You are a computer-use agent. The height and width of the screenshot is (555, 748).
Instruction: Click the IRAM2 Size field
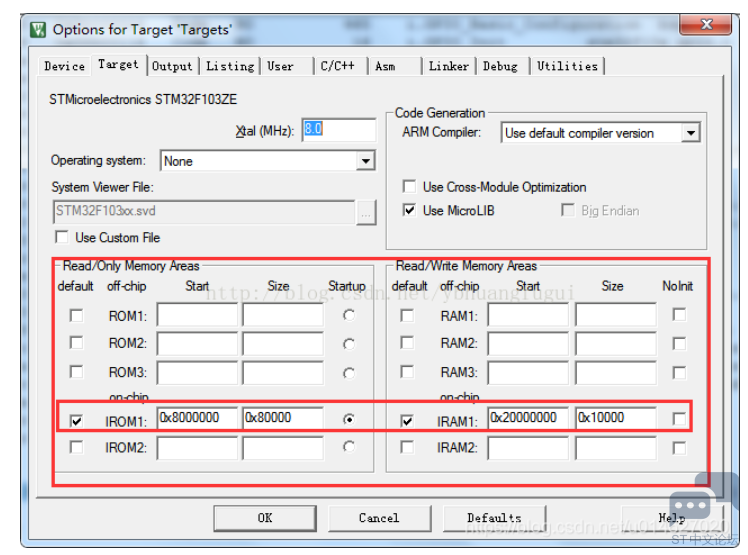[x=616, y=448]
